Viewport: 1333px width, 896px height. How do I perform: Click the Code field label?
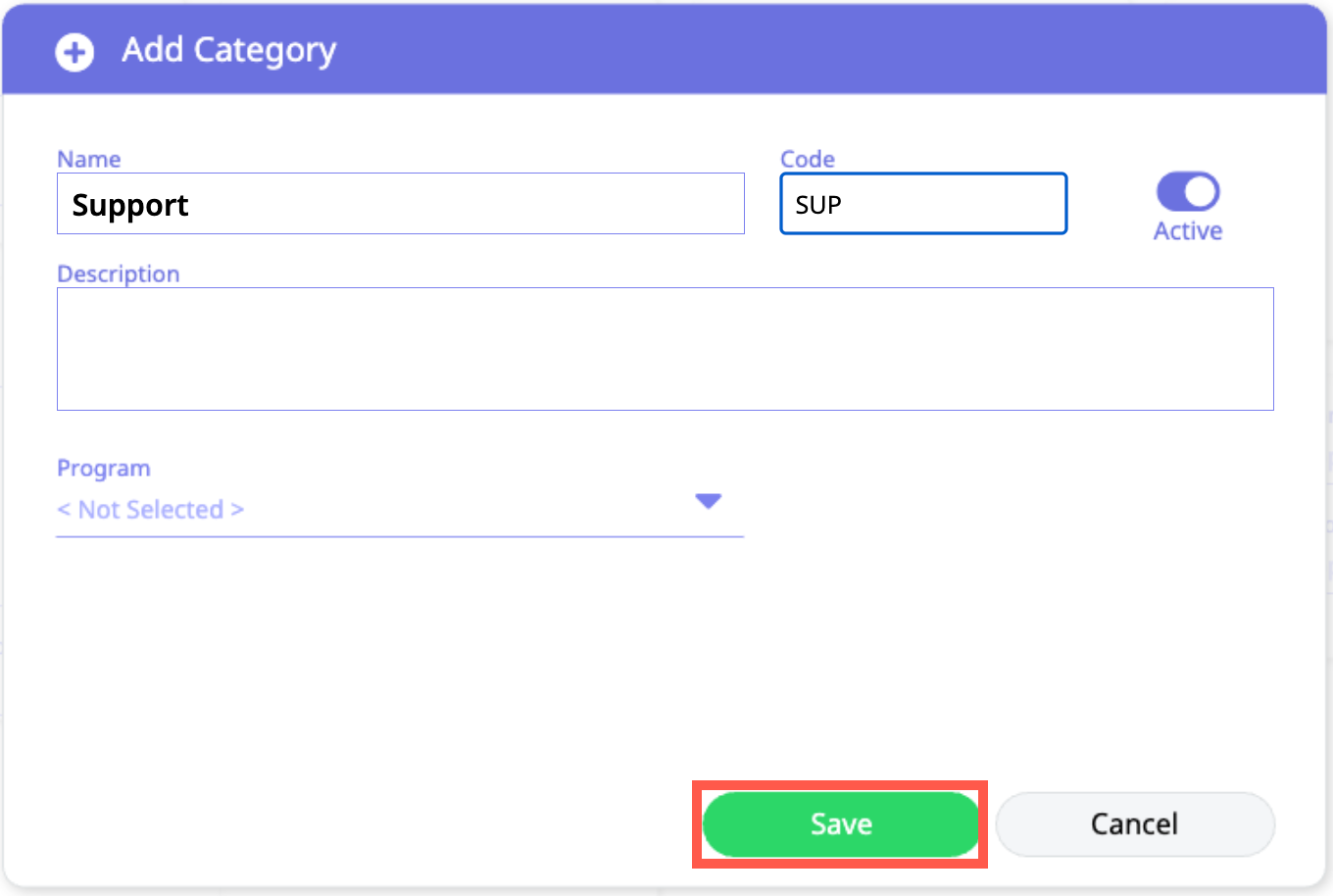pyautogui.click(x=808, y=159)
